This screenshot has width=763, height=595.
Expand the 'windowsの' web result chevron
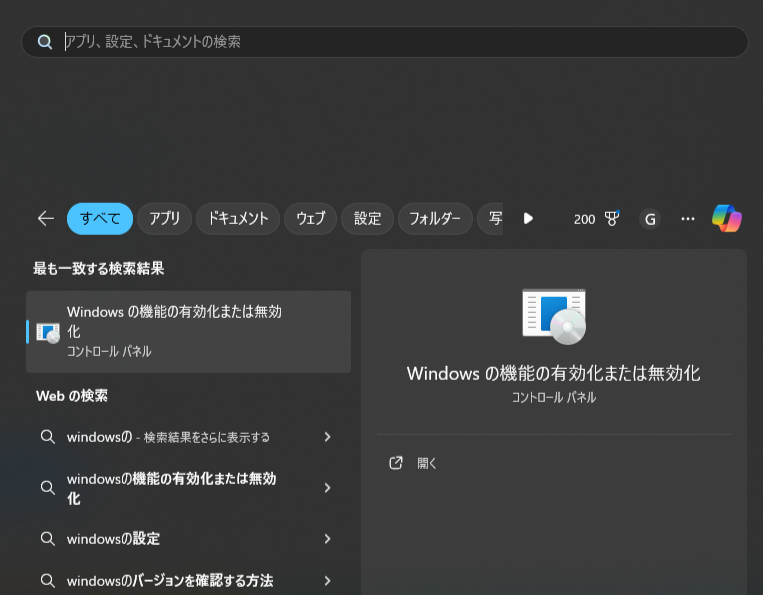pos(327,437)
